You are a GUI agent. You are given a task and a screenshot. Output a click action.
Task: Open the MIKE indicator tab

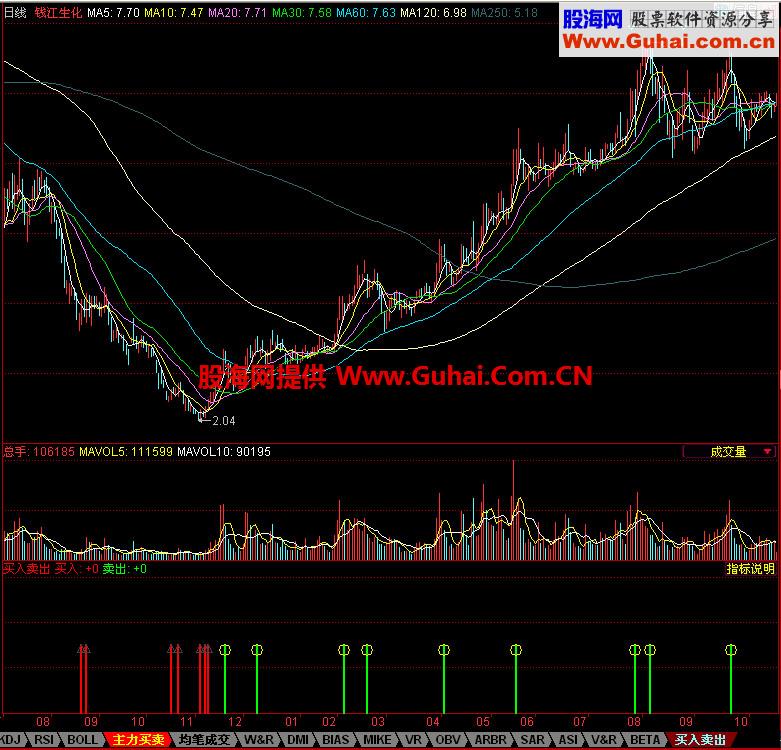click(x=377, y=740)
